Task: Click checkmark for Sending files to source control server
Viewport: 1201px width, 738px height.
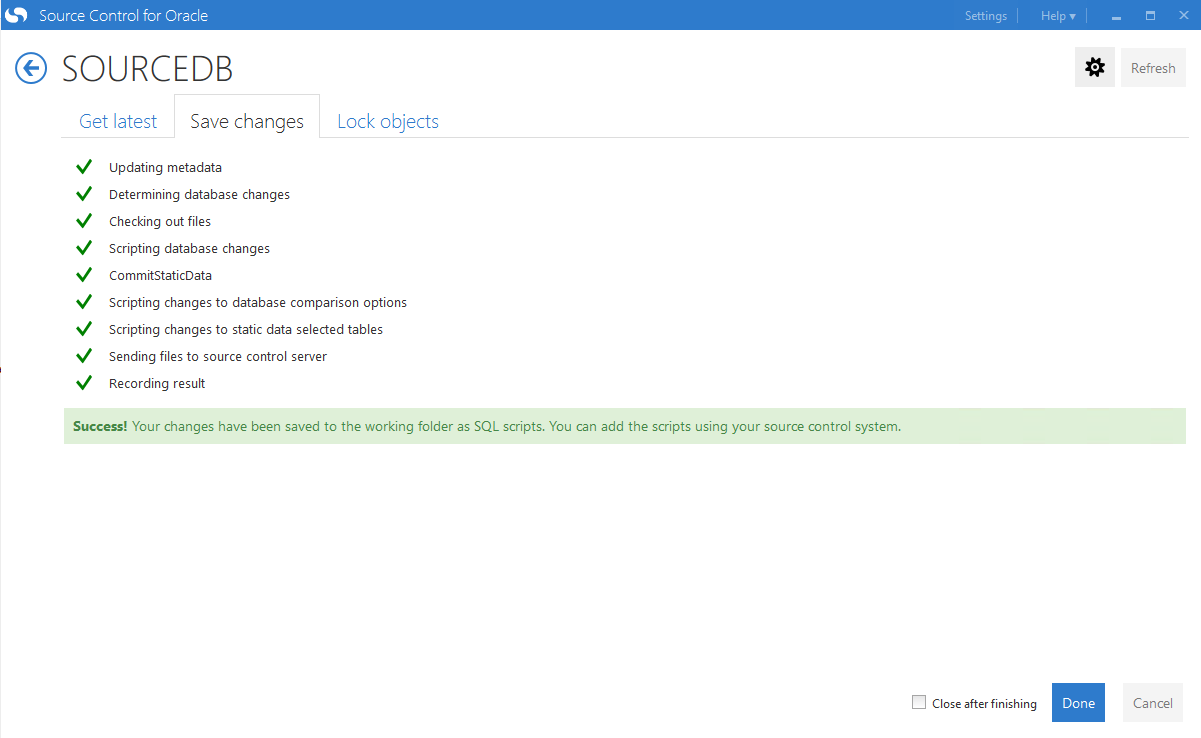Action: coord(84,356)
